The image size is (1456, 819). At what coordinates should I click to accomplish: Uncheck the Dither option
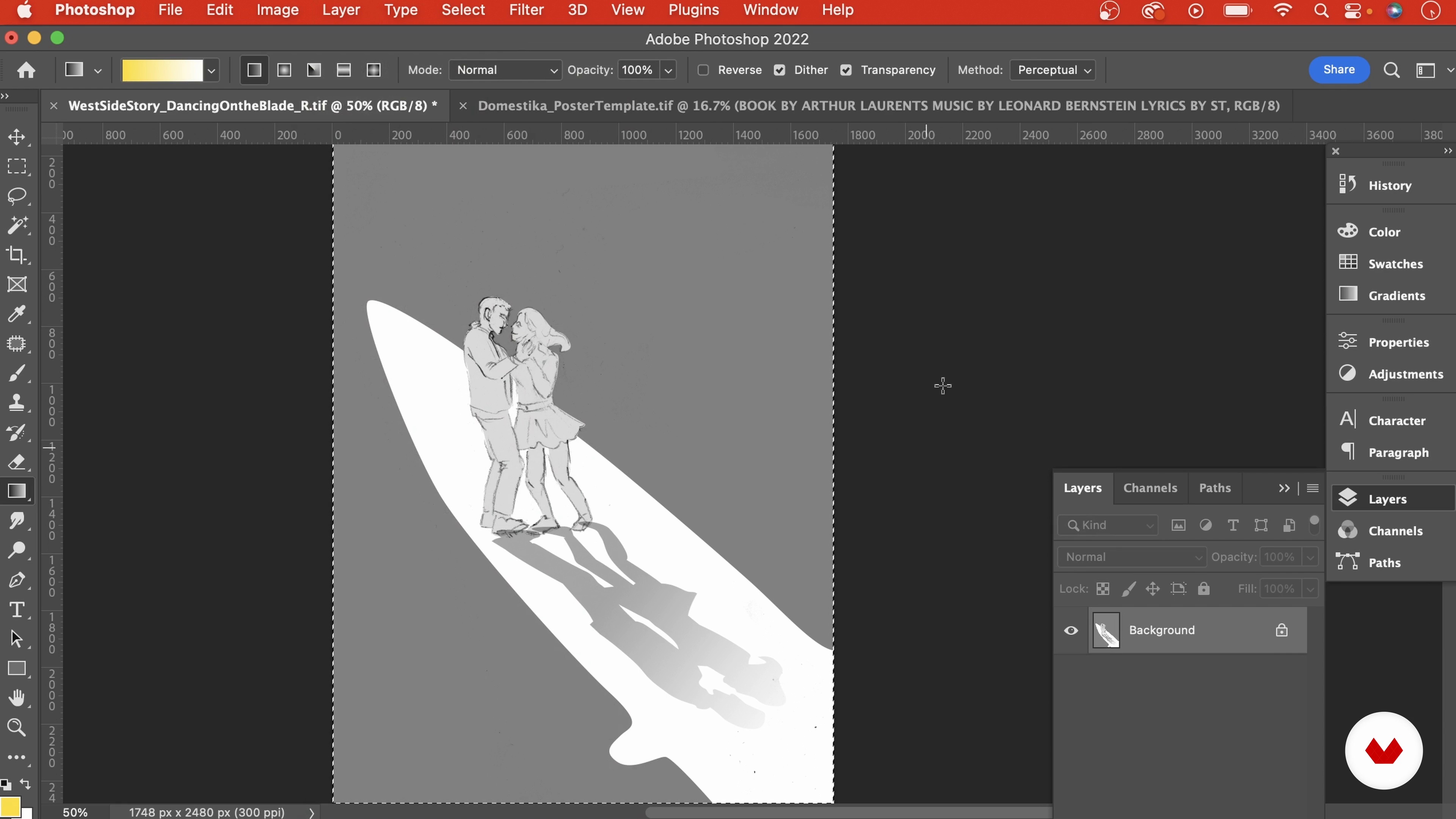tap(780, 70)
